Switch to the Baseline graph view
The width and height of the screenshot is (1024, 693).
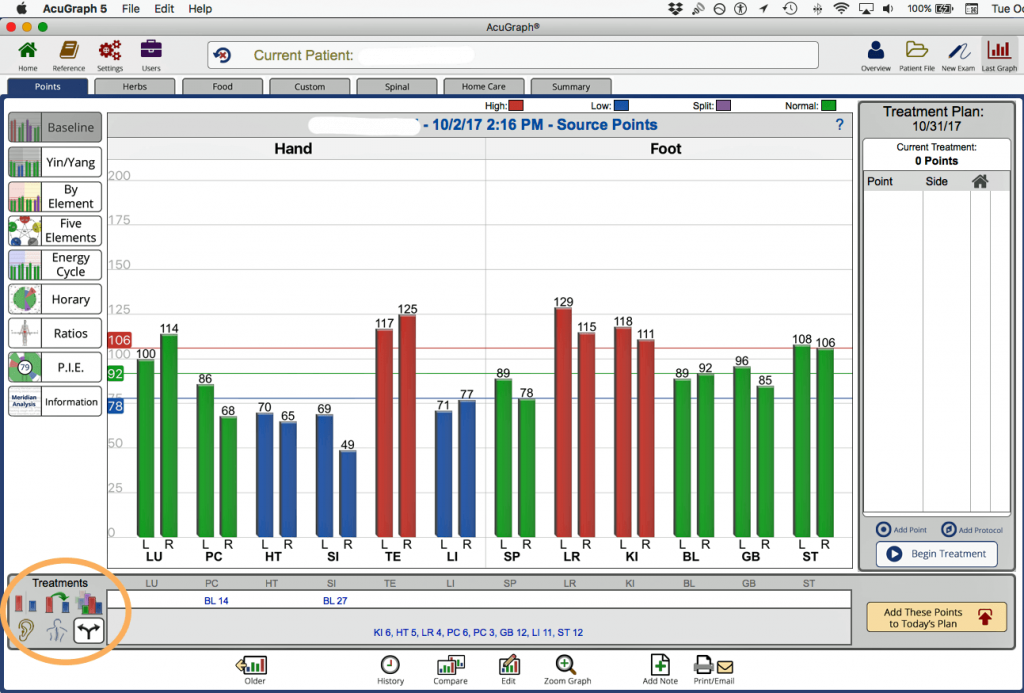point(55,127)
